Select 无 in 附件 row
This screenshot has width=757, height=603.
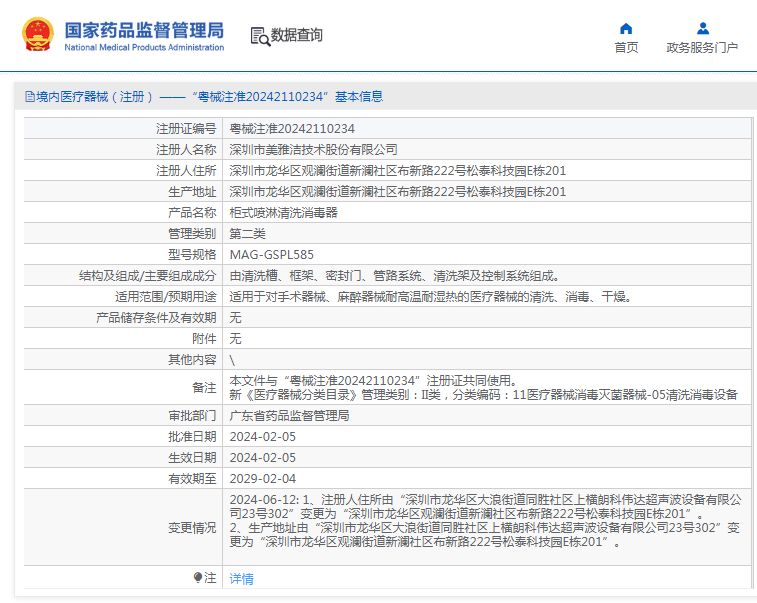(235, 338)
